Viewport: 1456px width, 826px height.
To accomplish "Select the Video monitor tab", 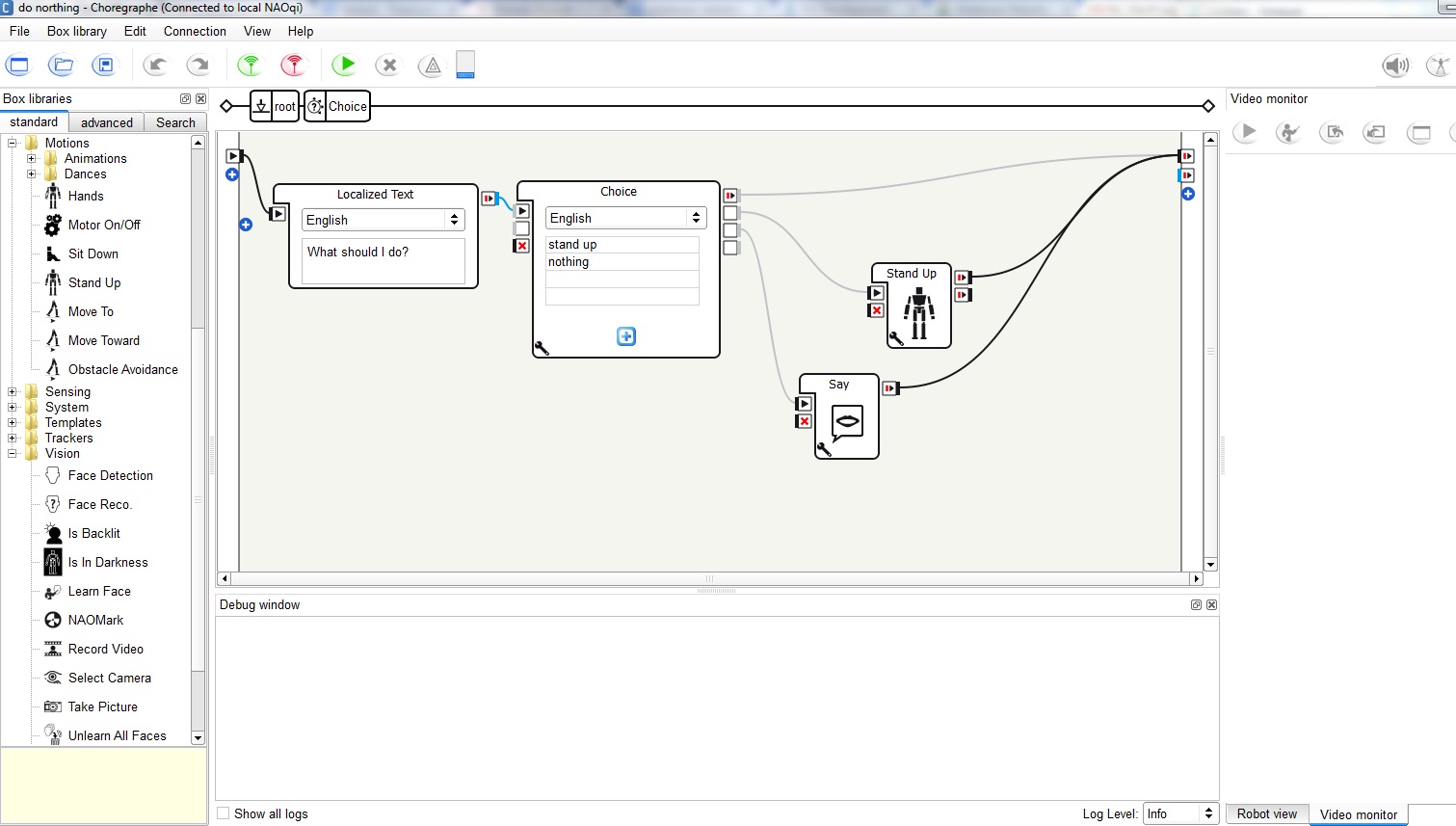I will 1359,814.
